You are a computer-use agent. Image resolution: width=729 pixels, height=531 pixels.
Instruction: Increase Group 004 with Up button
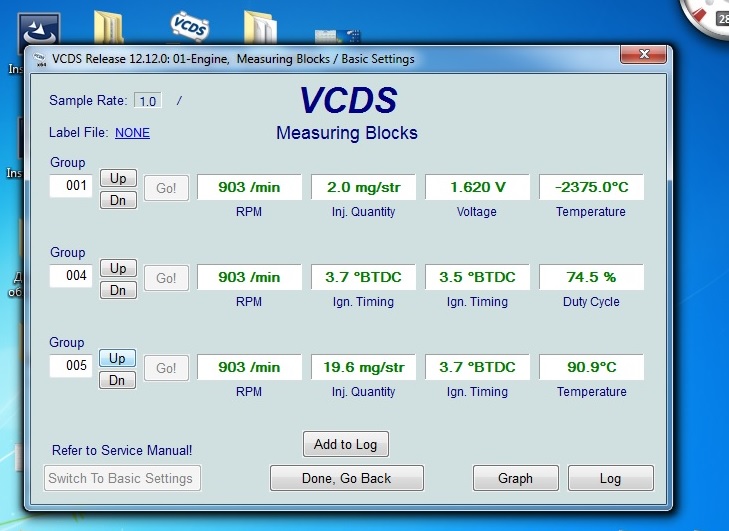[118, 268]
